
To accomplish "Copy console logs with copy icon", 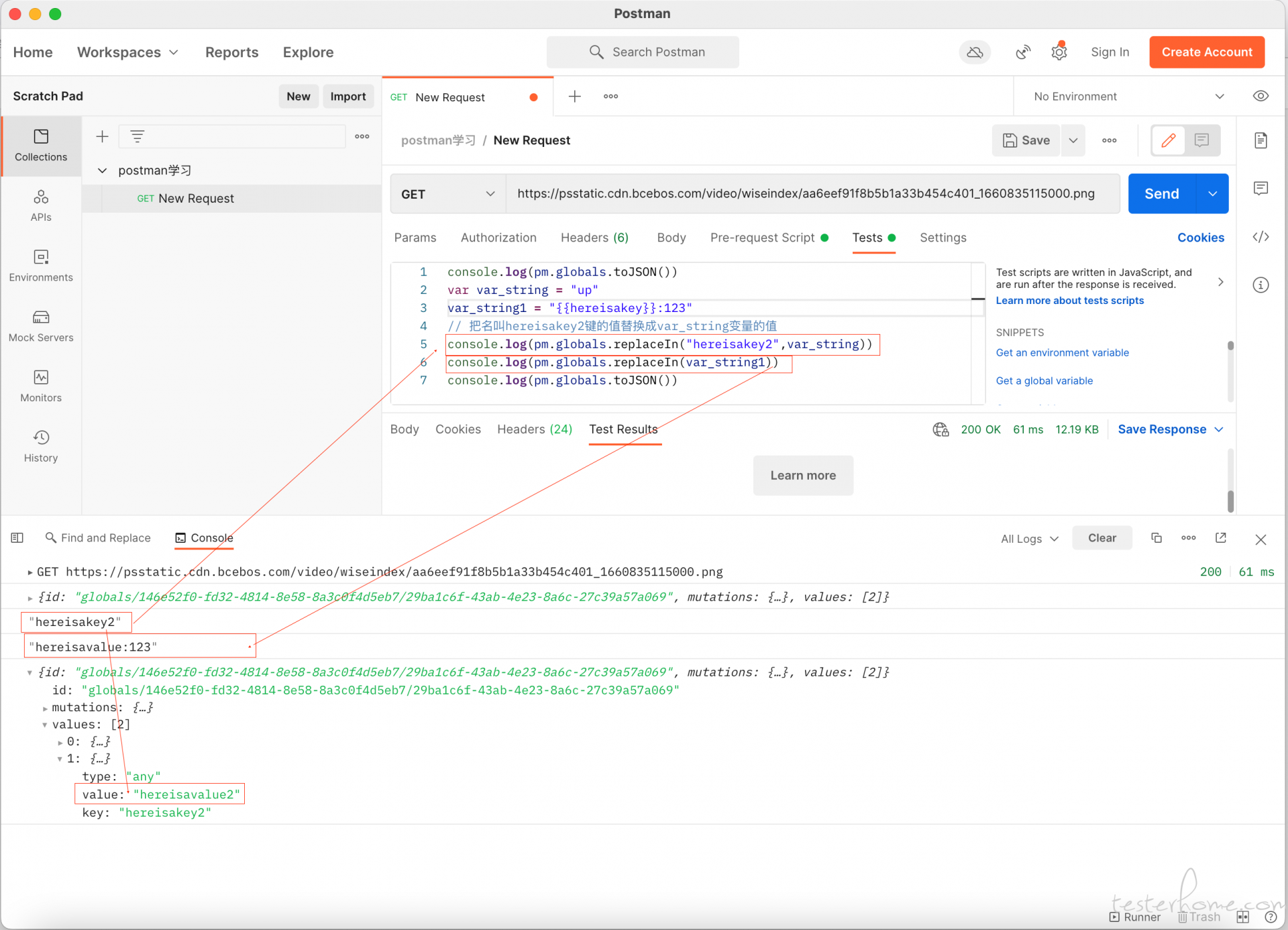I will (x=1157, y=538).
